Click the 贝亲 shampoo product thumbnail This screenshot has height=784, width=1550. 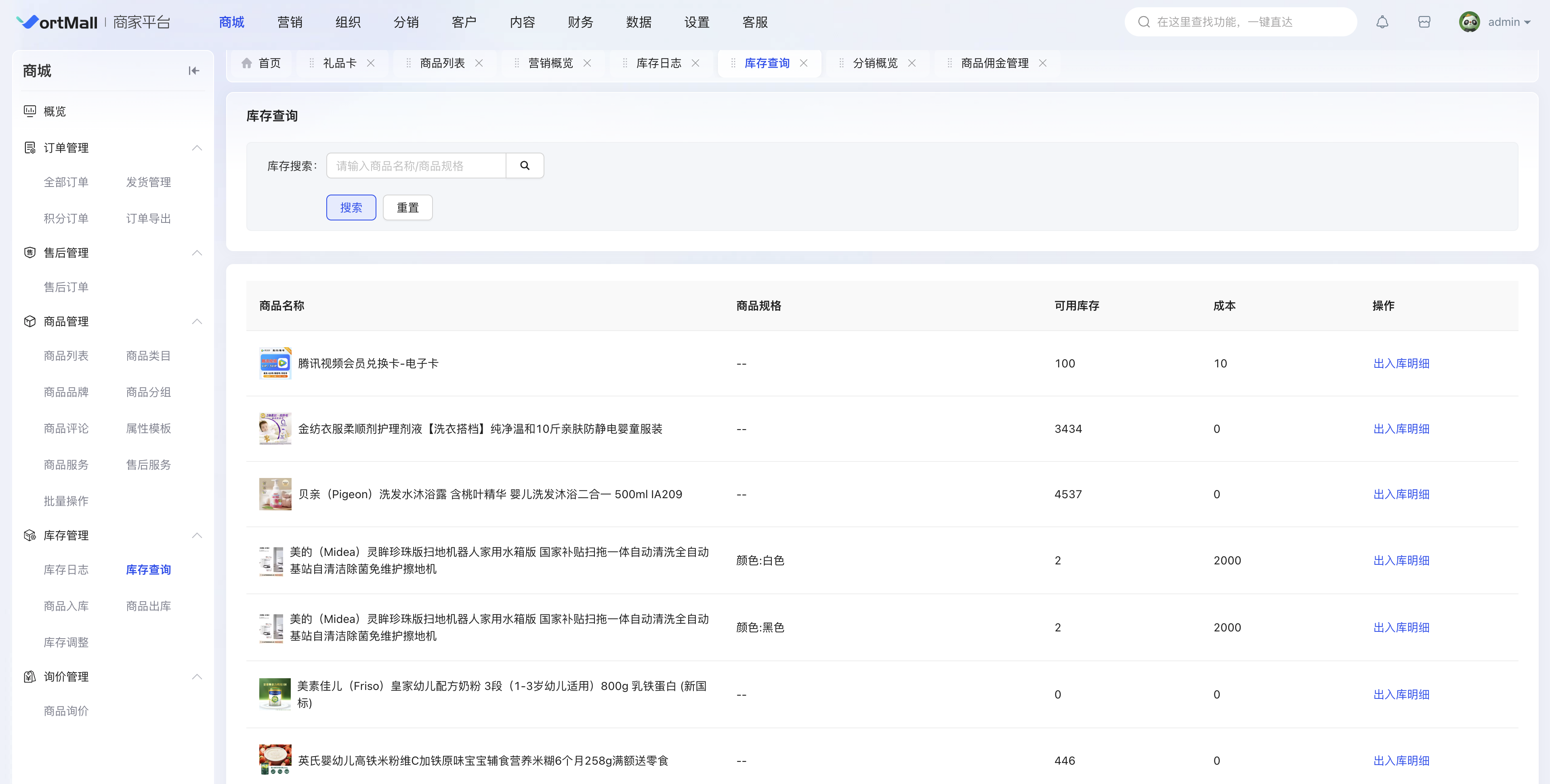(x=275, y=494)
